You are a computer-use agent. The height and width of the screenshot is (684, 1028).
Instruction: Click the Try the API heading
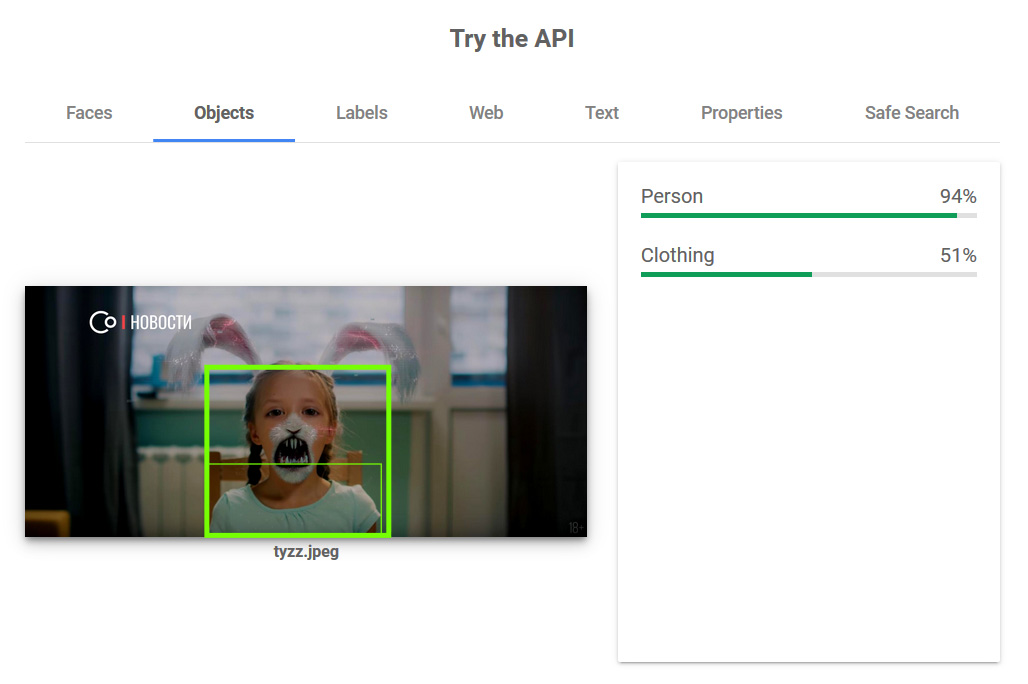[512, 39]
